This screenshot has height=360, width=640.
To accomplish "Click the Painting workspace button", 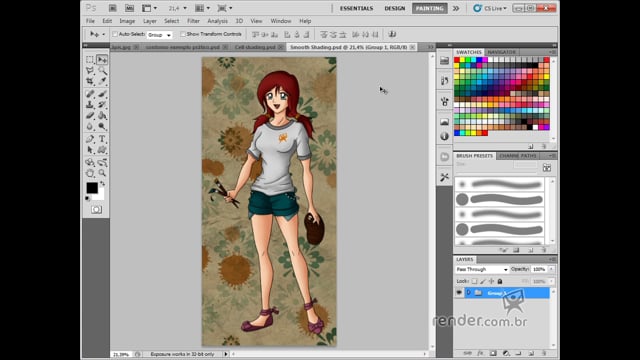I will click(x=429, y=8).
